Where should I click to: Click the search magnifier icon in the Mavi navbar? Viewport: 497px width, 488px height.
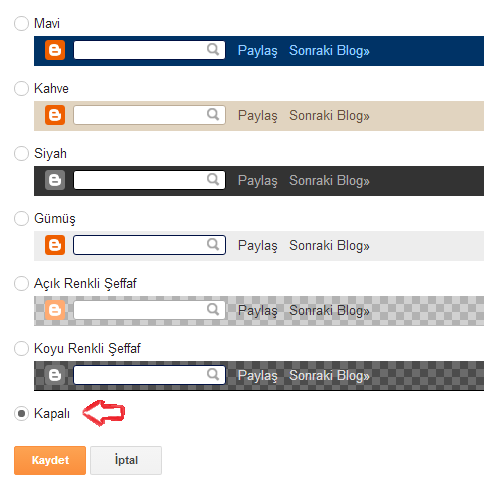213,49
